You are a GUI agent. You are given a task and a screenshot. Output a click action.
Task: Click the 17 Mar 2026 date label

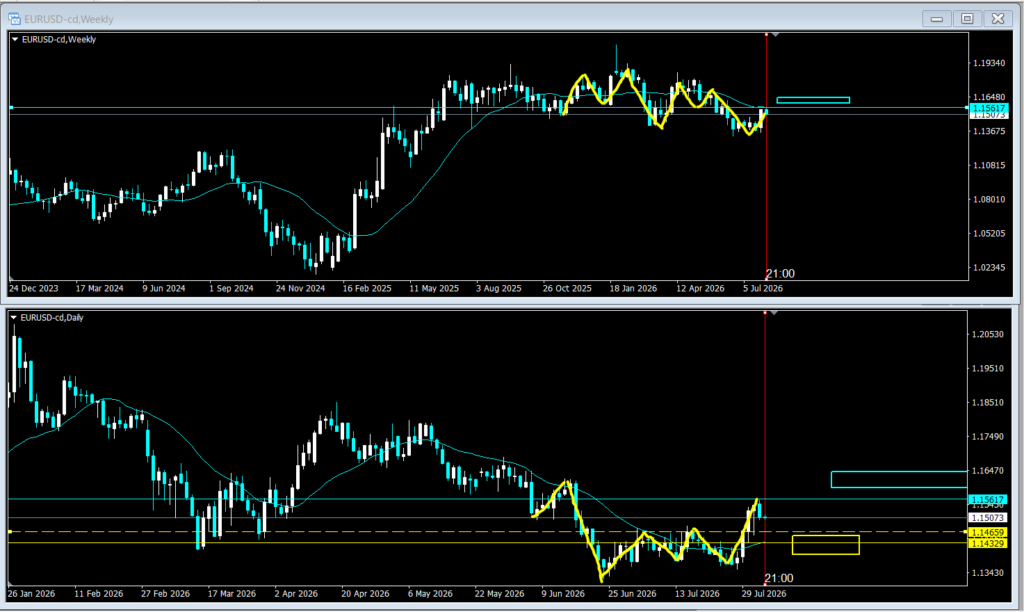(232, 594)
